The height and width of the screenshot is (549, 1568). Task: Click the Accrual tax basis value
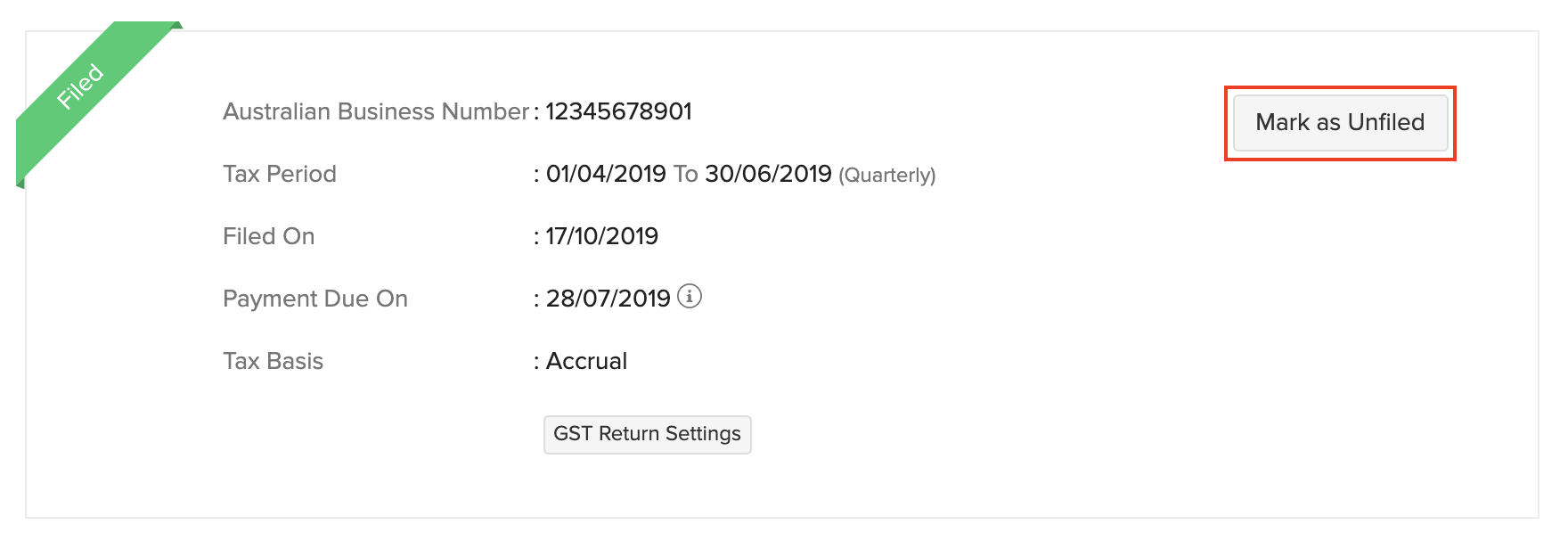[x=586, y=361]
